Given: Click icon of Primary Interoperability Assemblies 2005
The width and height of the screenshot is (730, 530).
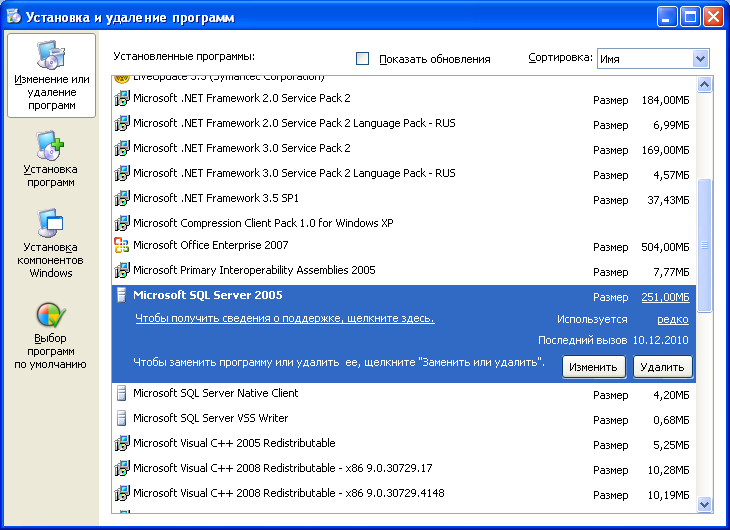Looking at the screenshot, I should point(122,270).
